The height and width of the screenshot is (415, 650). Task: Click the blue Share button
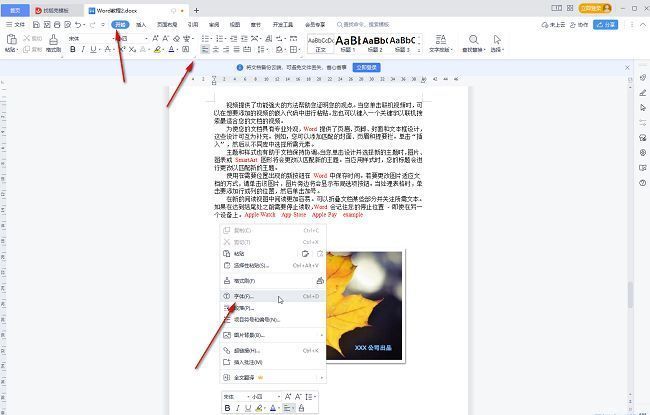pos(605,25)
